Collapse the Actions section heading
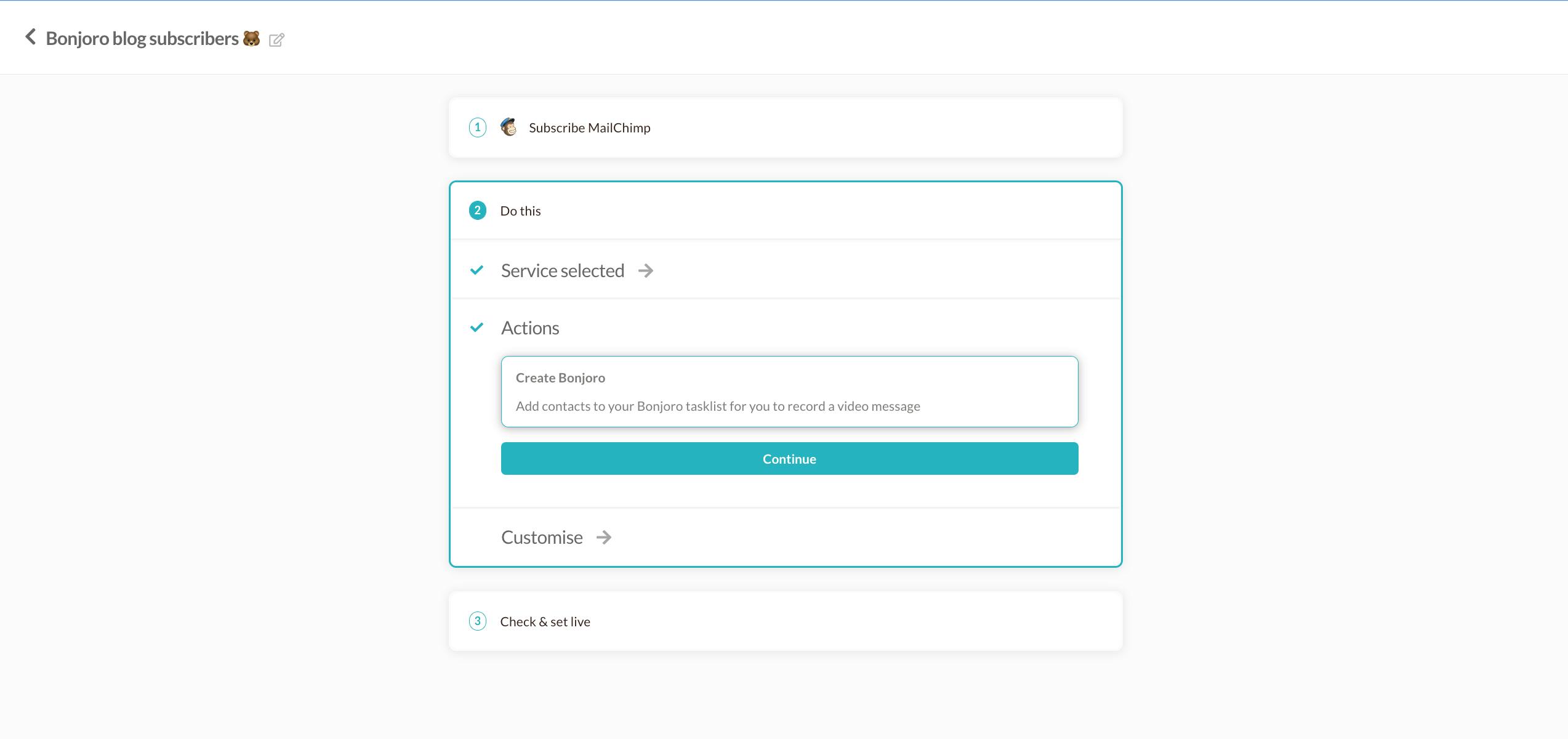This screenshot has width=1568, height=739. pyautogui.click(x=530, y=328)
